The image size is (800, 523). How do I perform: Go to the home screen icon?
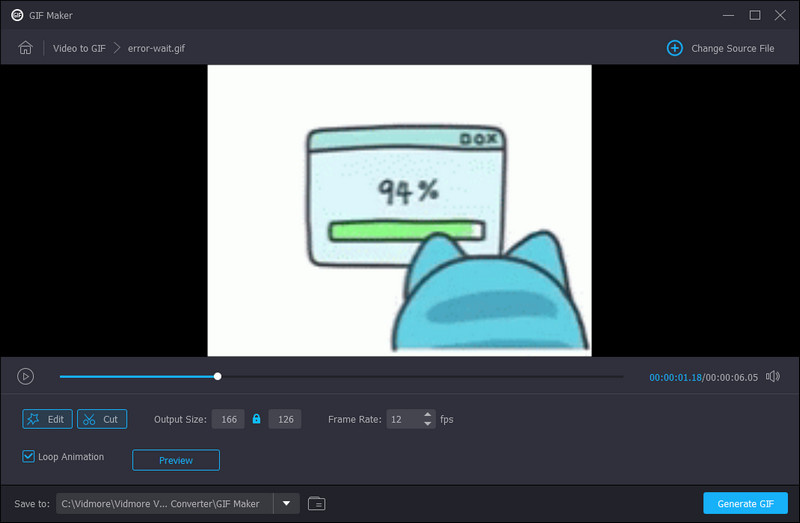pyautogui.click(x=26, y=48)
